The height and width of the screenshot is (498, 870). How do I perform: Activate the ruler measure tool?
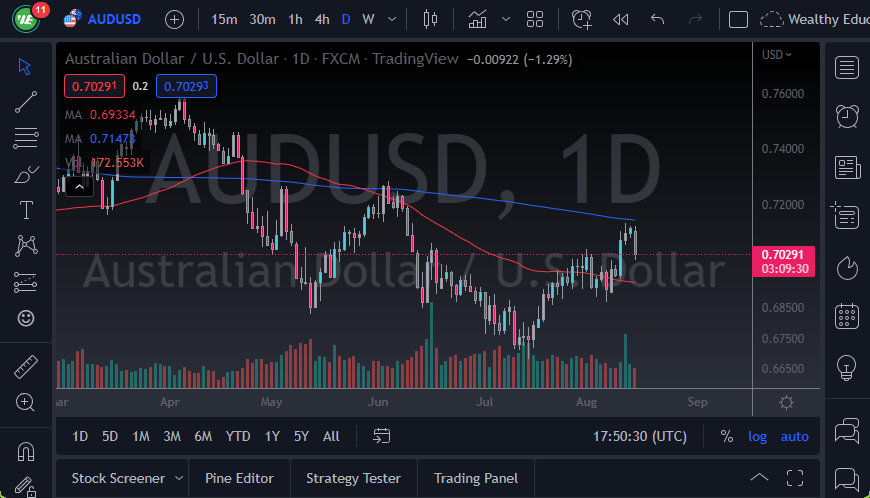pos(26,367)
